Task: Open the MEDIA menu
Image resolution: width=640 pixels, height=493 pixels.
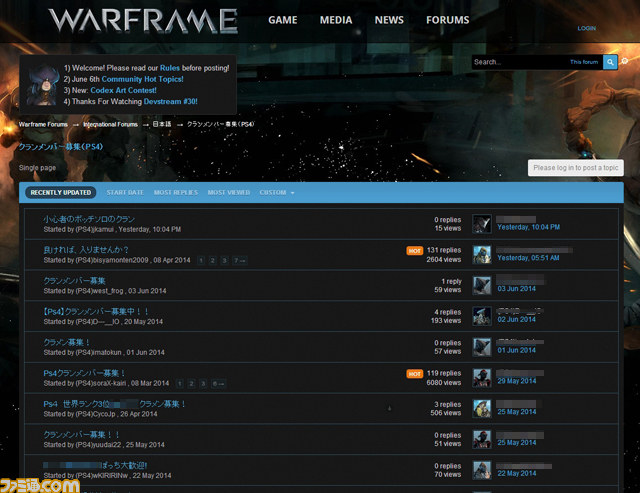Action: point(336,20)
